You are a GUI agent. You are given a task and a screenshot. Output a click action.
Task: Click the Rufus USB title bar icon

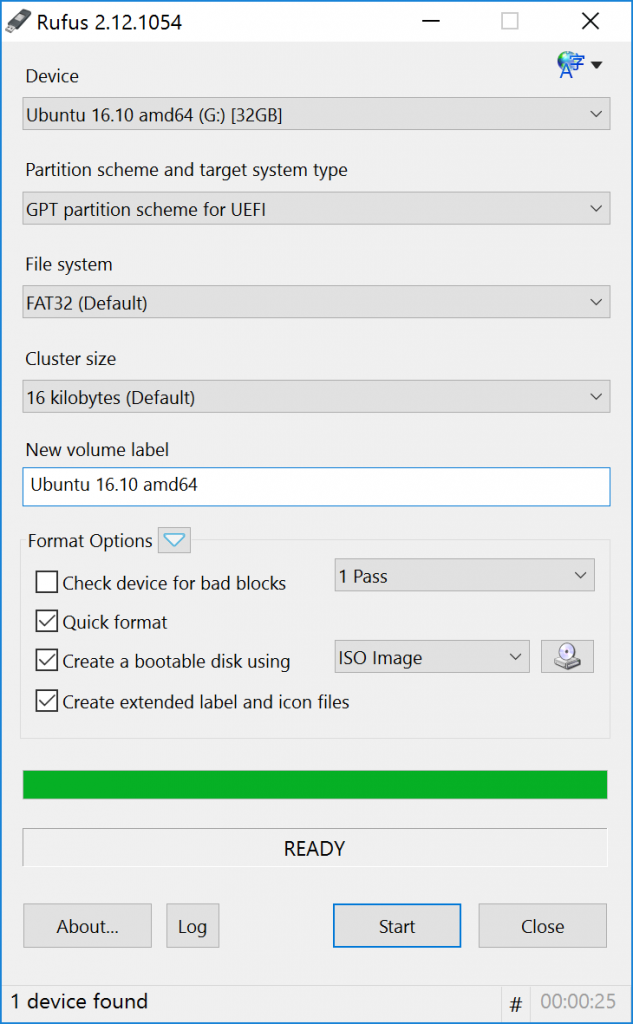tap(18, 22)
